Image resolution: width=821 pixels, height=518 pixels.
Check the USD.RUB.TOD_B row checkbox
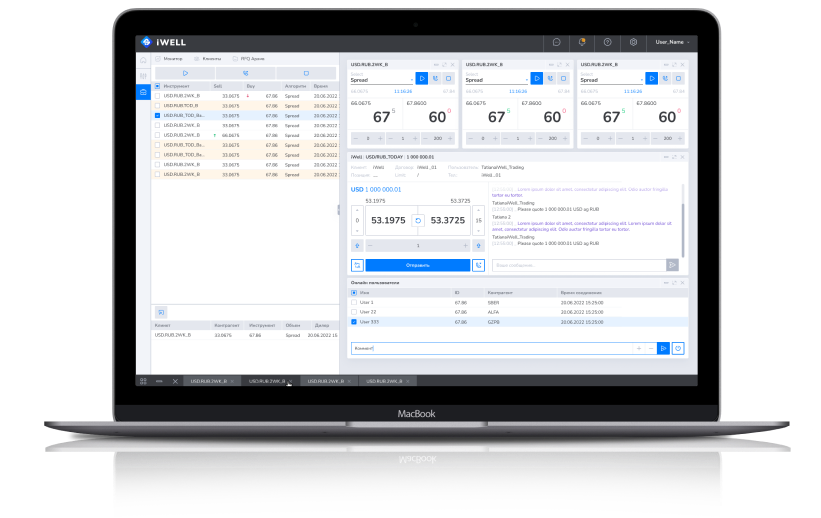pos(157,106)
